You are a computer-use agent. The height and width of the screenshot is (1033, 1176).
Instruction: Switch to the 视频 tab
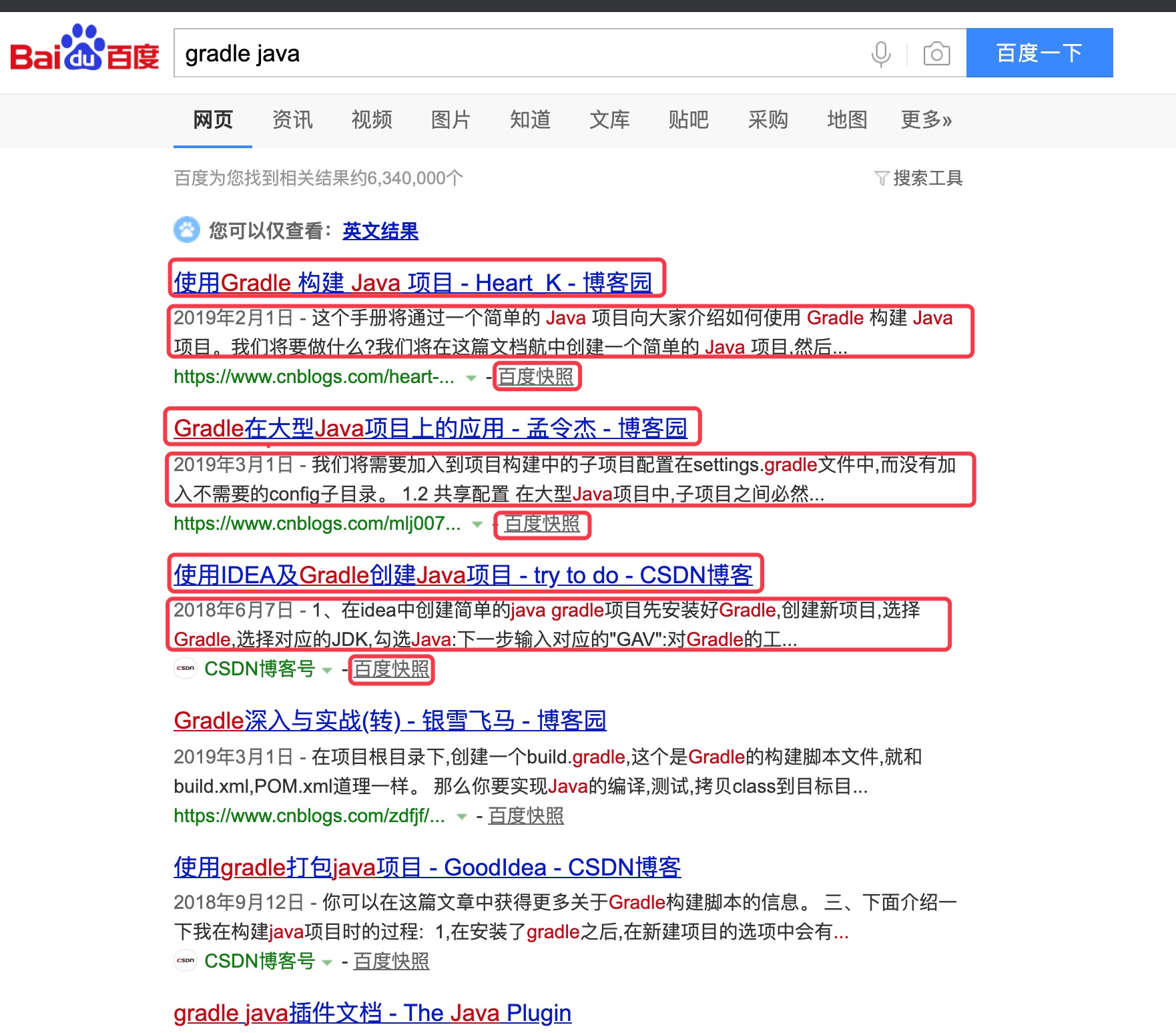(372, 120)
